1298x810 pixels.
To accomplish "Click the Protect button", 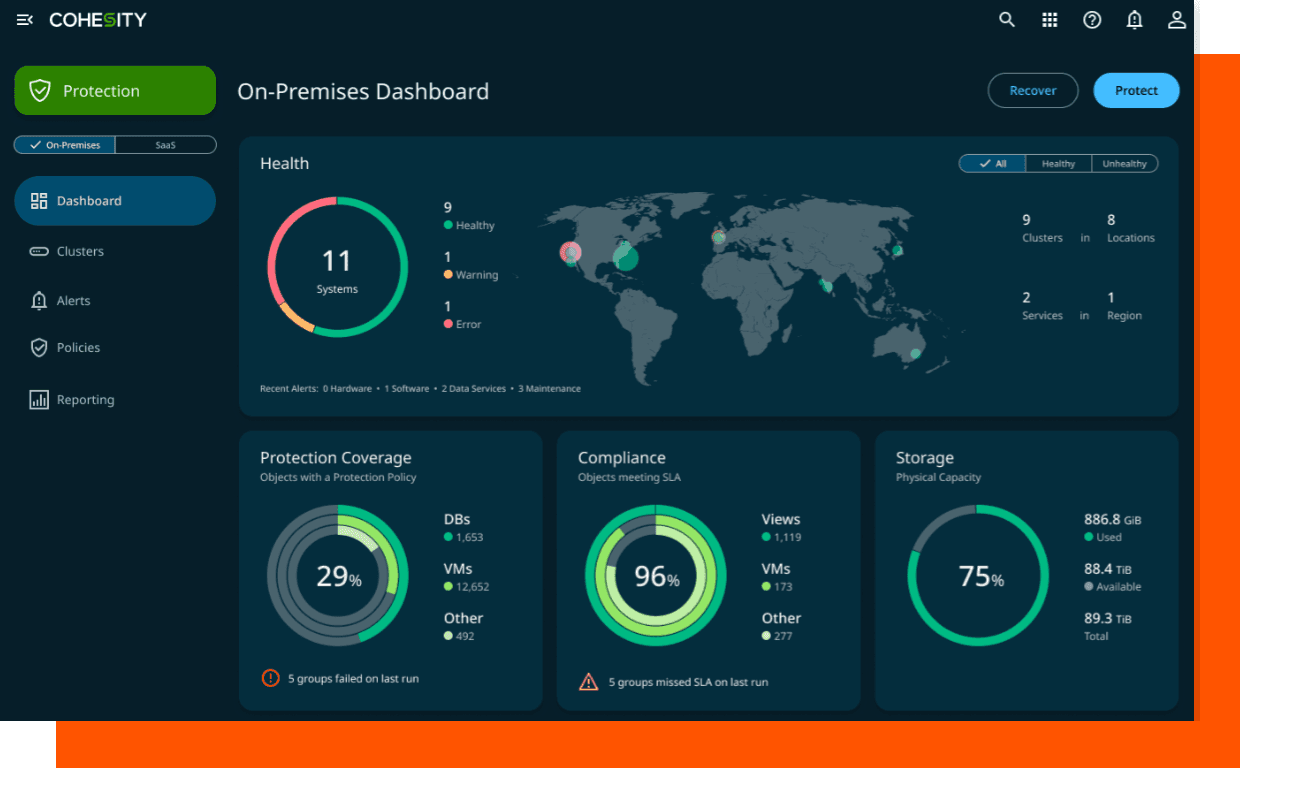I will pos(1136,91).
